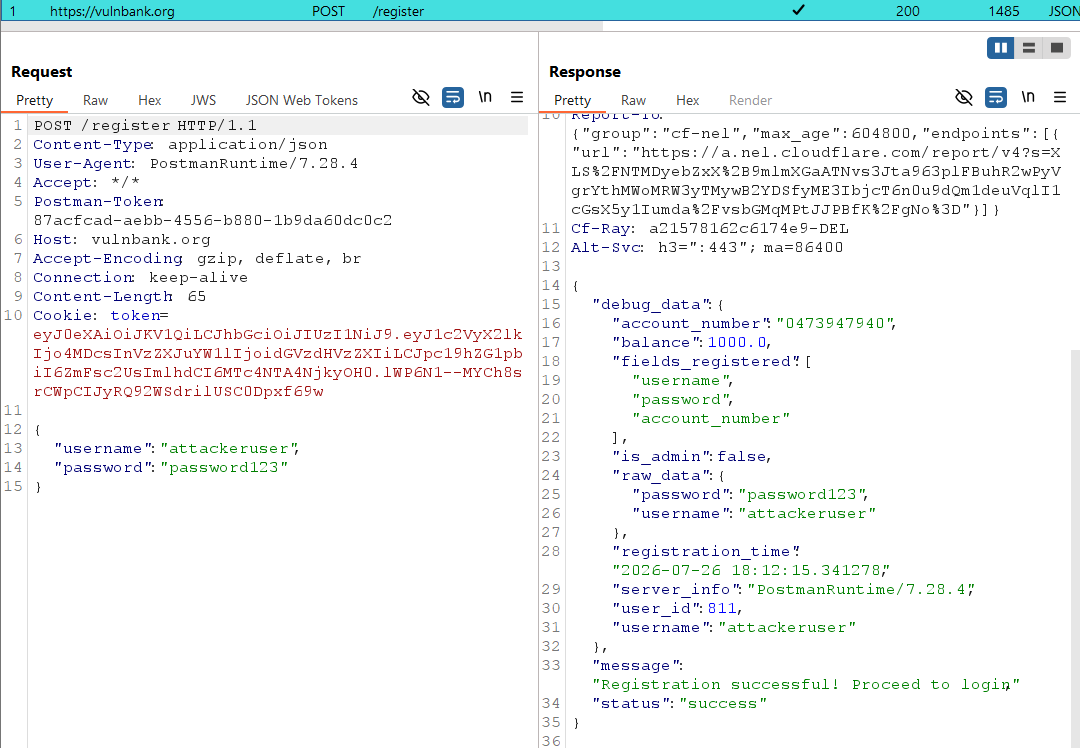Open the JWS tab in Request
1080x748 pixels.
(203, 101)
